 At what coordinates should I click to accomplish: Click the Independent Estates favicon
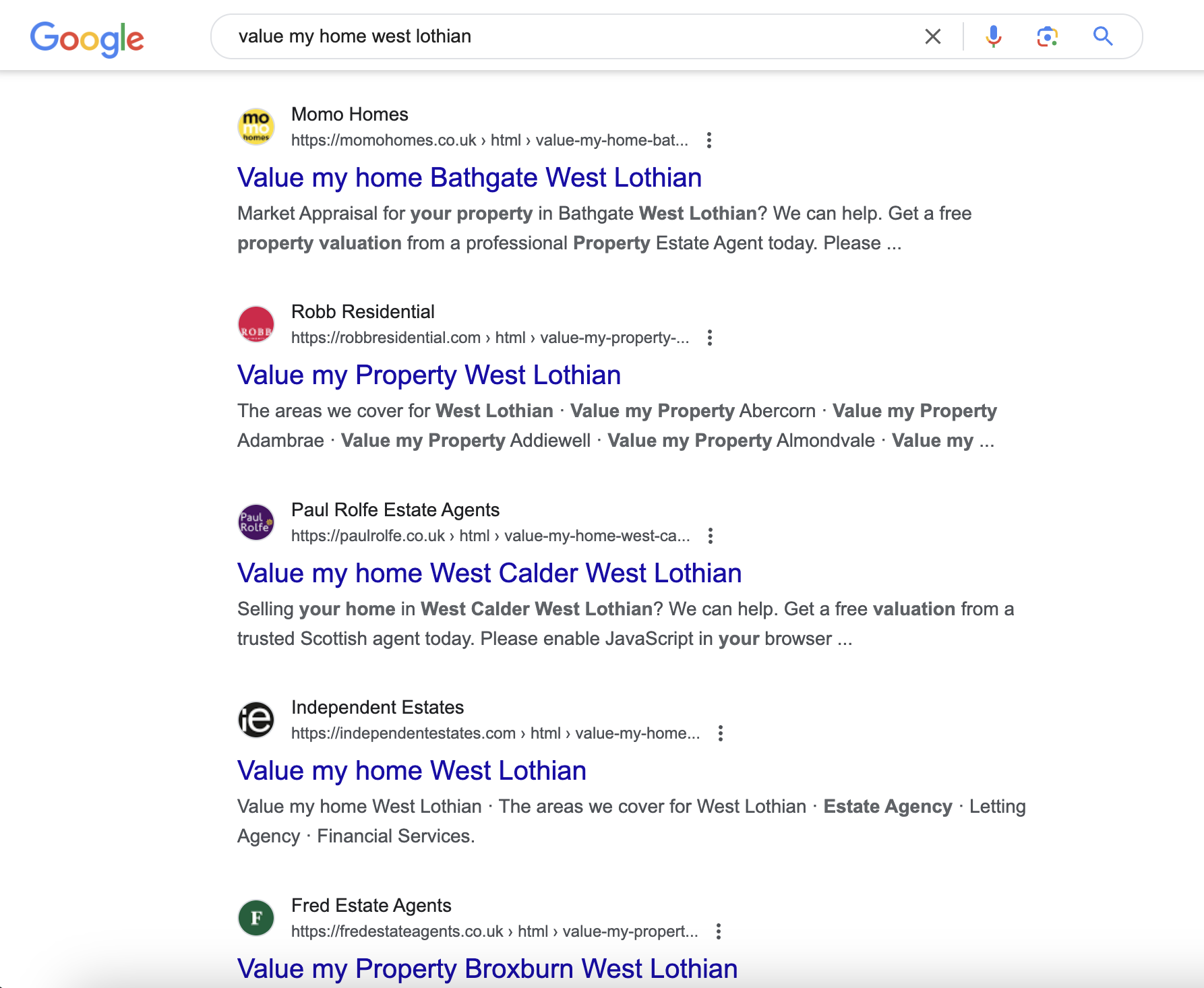pyautogui.click(x=256, y=720)
